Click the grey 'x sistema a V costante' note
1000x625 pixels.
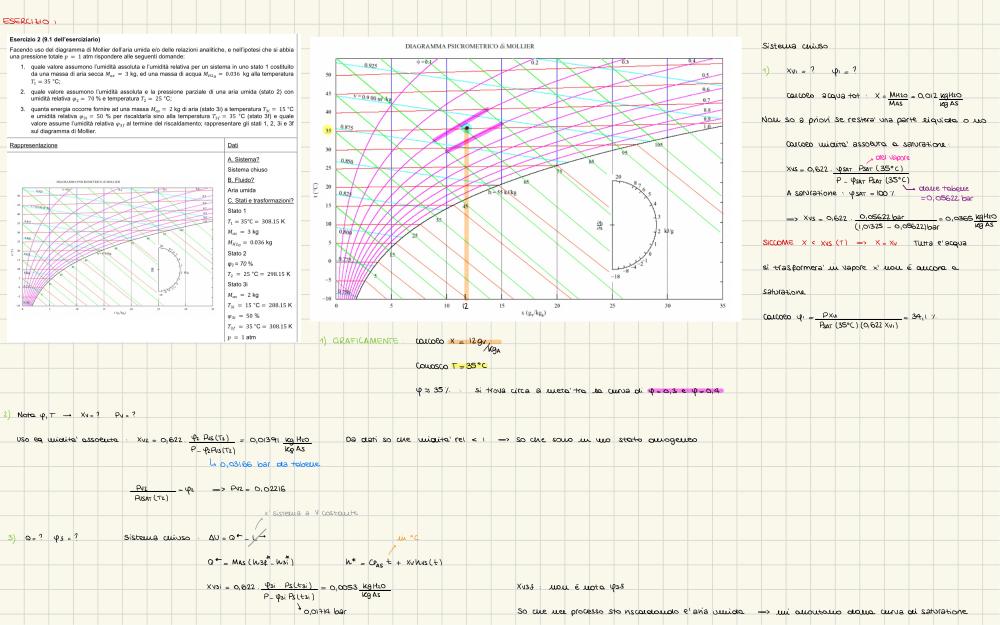[x=311, y=513]
